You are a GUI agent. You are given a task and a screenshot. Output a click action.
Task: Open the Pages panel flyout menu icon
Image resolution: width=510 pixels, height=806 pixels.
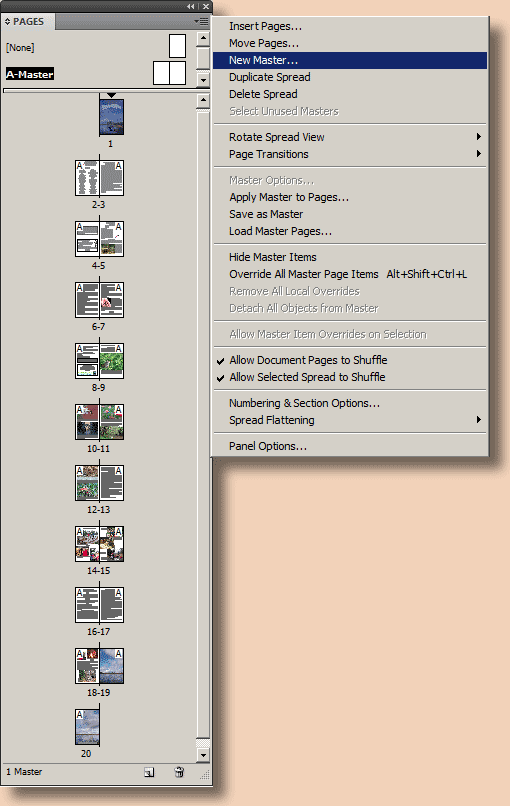[x=202, y=21]
